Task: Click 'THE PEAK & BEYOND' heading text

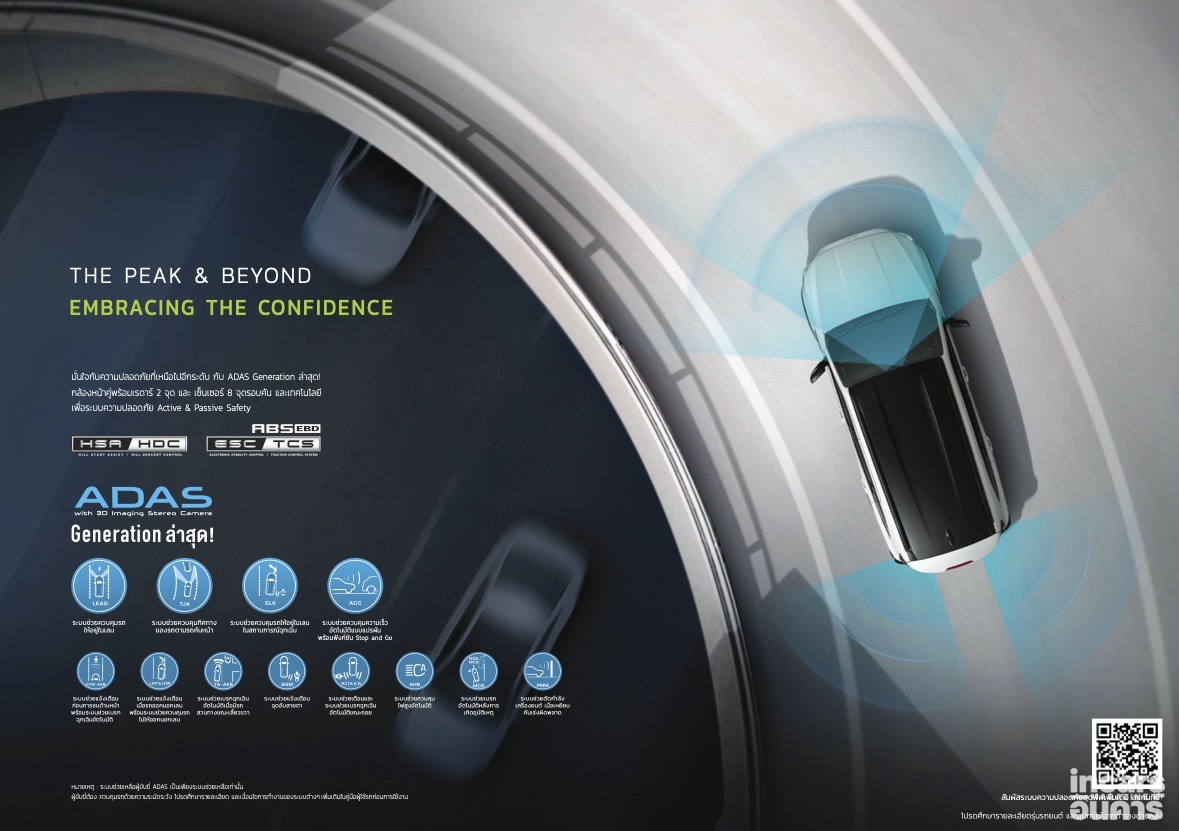Action: [190, 275]
